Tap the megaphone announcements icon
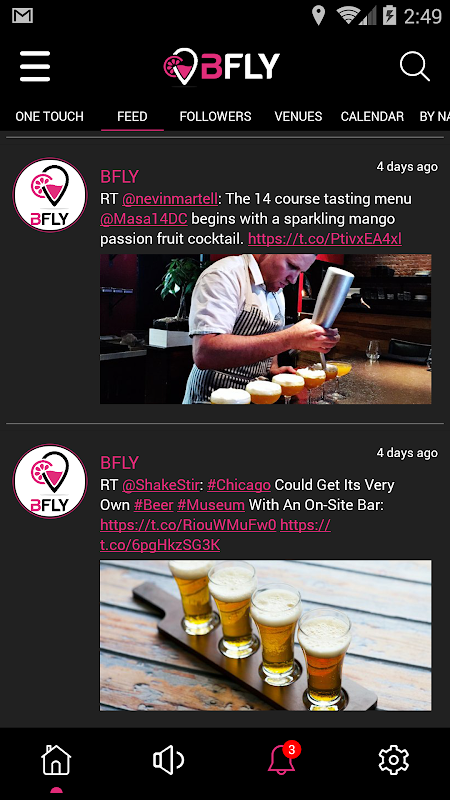The height and width of the screenshot is (800, 450). (x=169, y=760)
